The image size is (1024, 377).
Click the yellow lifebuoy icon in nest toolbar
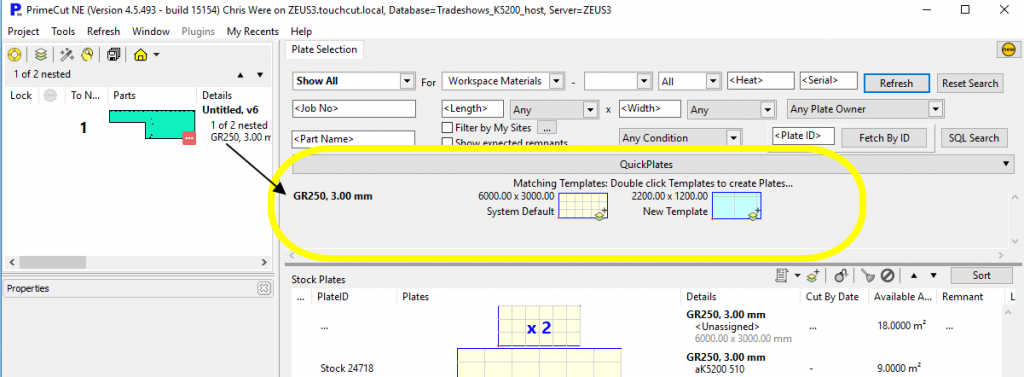click(x=15, y=55)
